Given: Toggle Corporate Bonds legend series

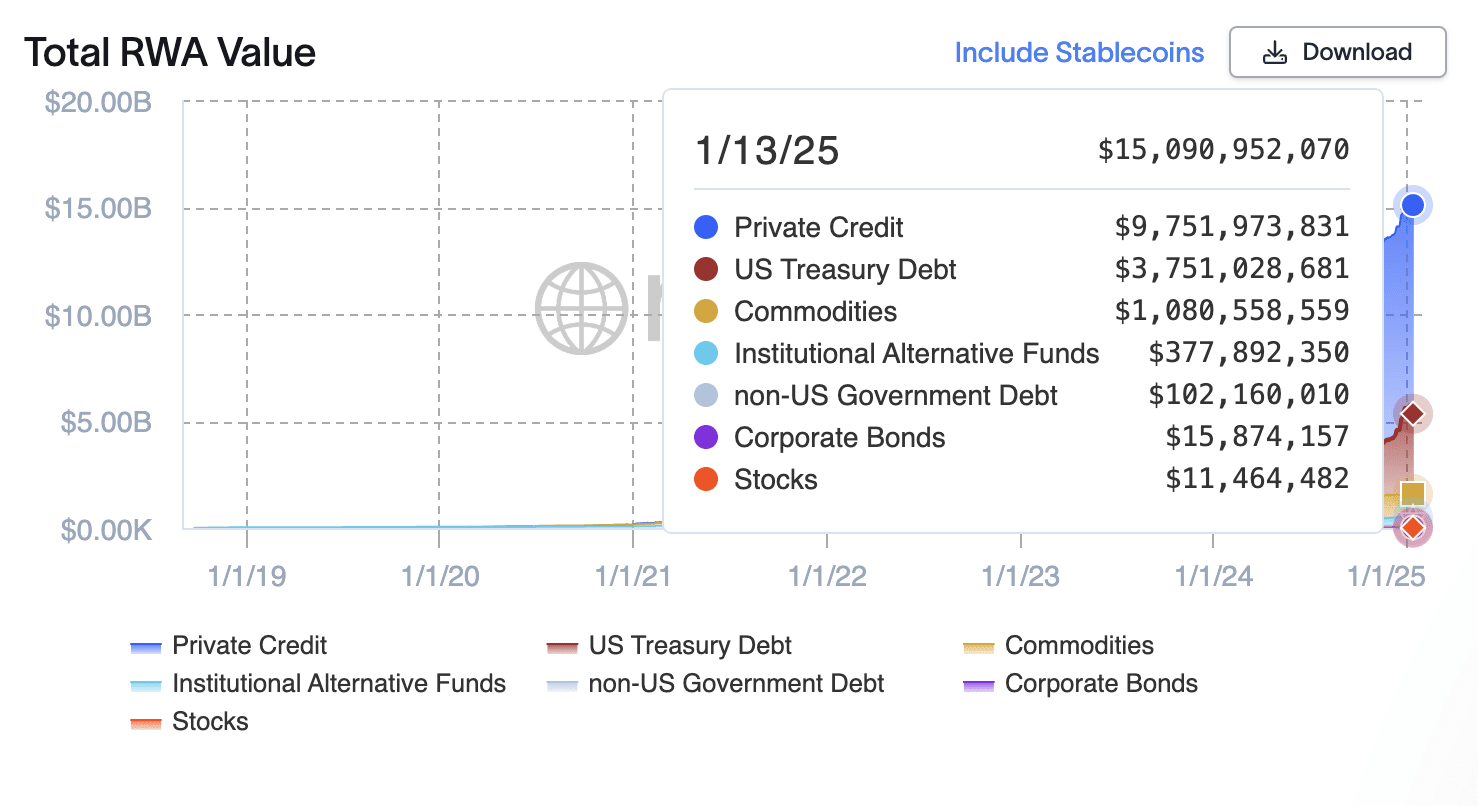Looking at the screenshot, I should click(x=1081, y=684).
